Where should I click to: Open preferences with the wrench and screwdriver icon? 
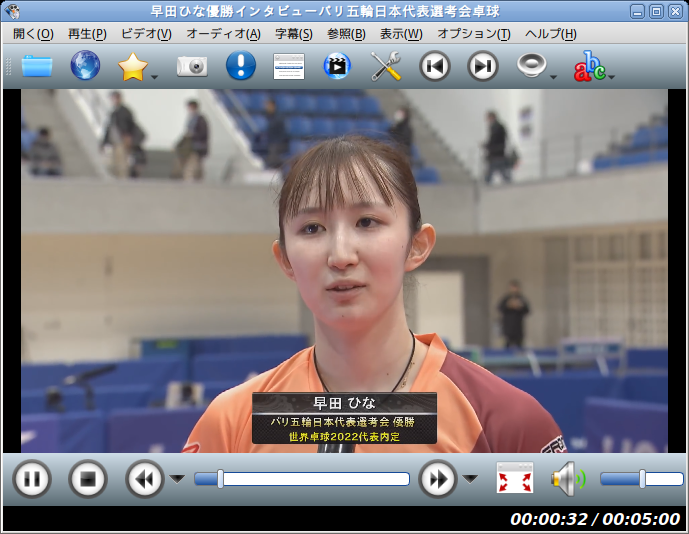[x=386, y=66]
